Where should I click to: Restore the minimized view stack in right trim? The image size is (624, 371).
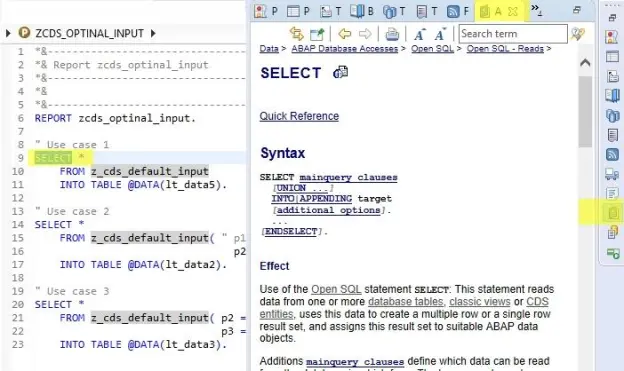pyautogui.click(x=612, y=18)
